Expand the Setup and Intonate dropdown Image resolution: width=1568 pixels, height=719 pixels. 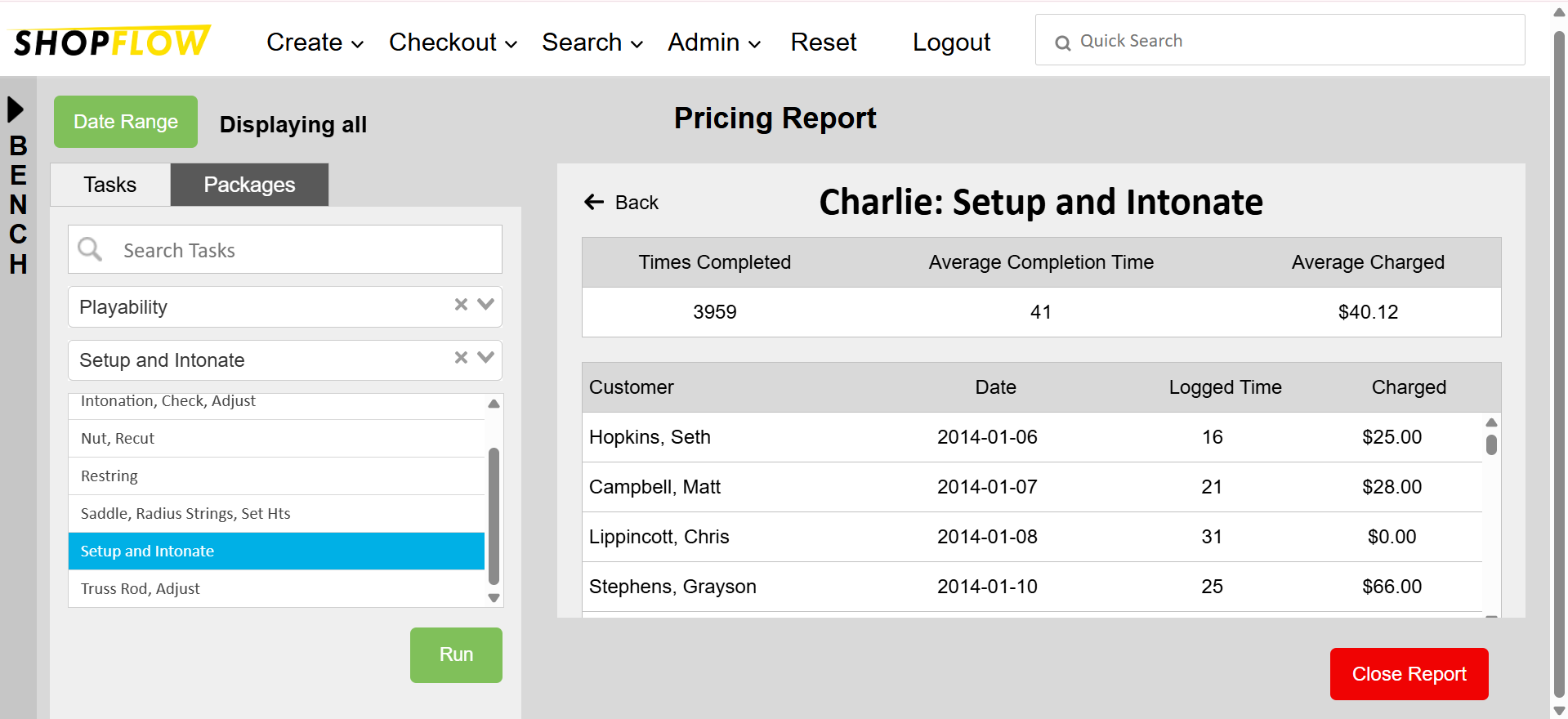pos(486,358)
